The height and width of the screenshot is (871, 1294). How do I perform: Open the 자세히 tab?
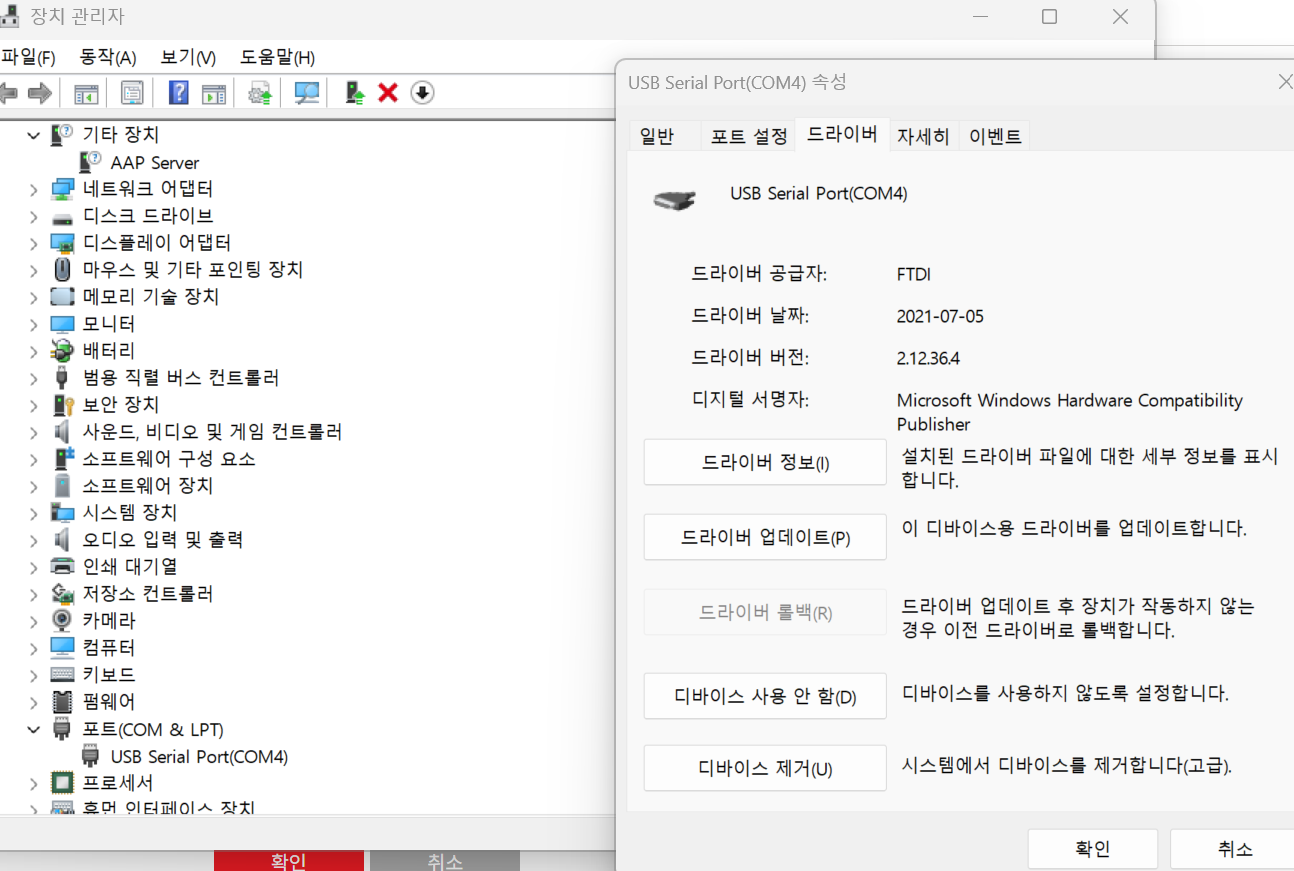923,137
